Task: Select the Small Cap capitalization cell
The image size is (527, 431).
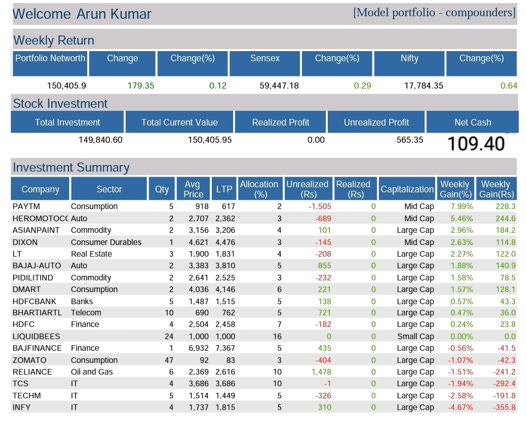Action: point(415,336)
